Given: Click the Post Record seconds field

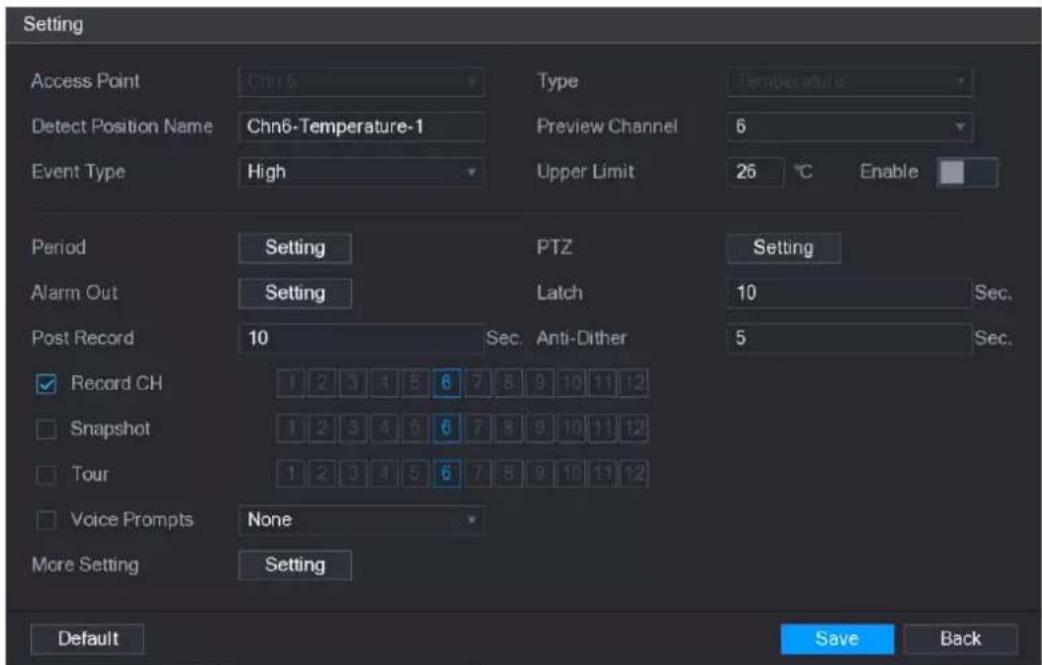Looking at the screenshot, I should (361, 338).
